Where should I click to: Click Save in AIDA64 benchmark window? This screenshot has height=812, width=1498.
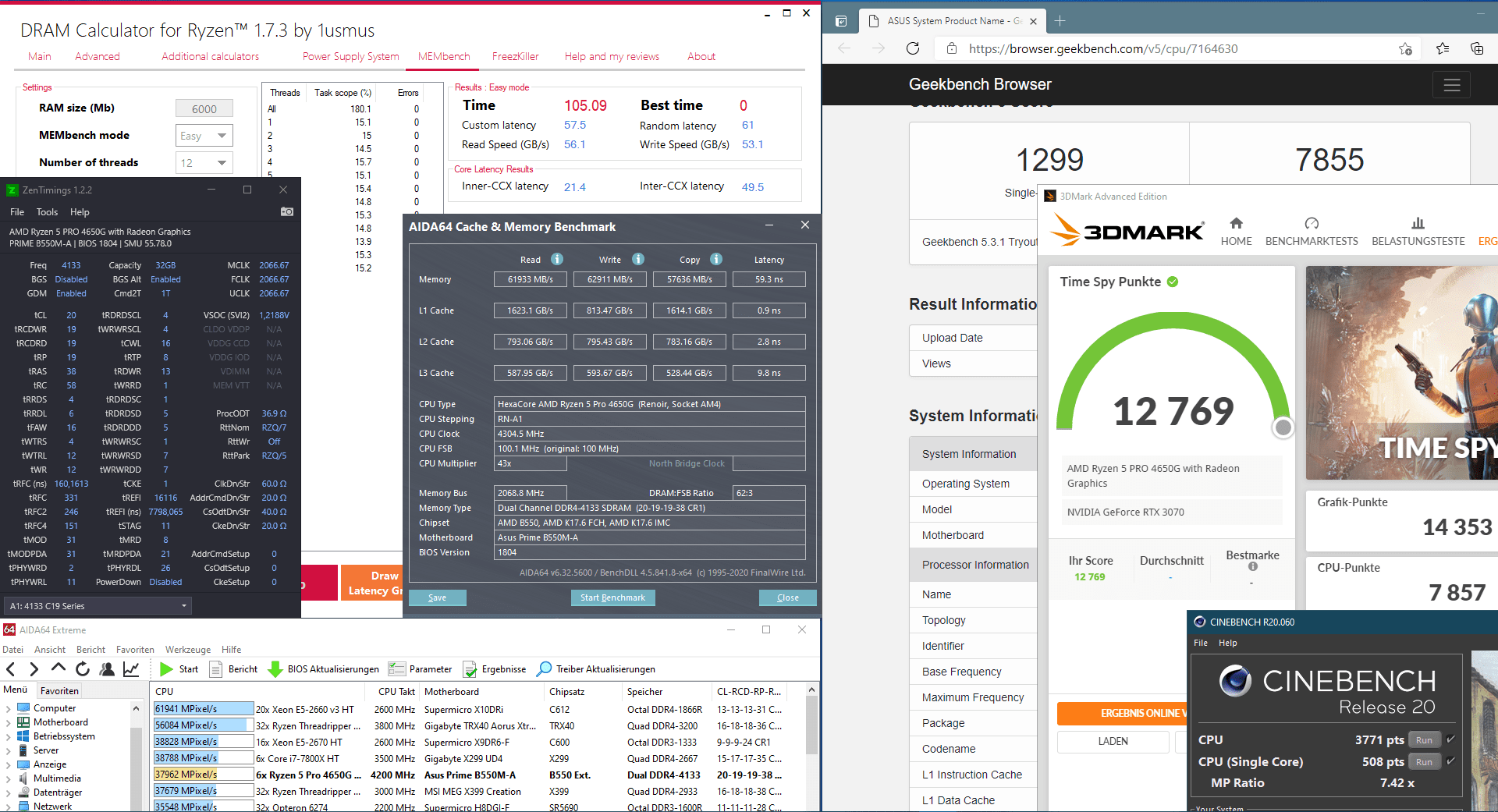pyautogui.click(x=438, y=597)
